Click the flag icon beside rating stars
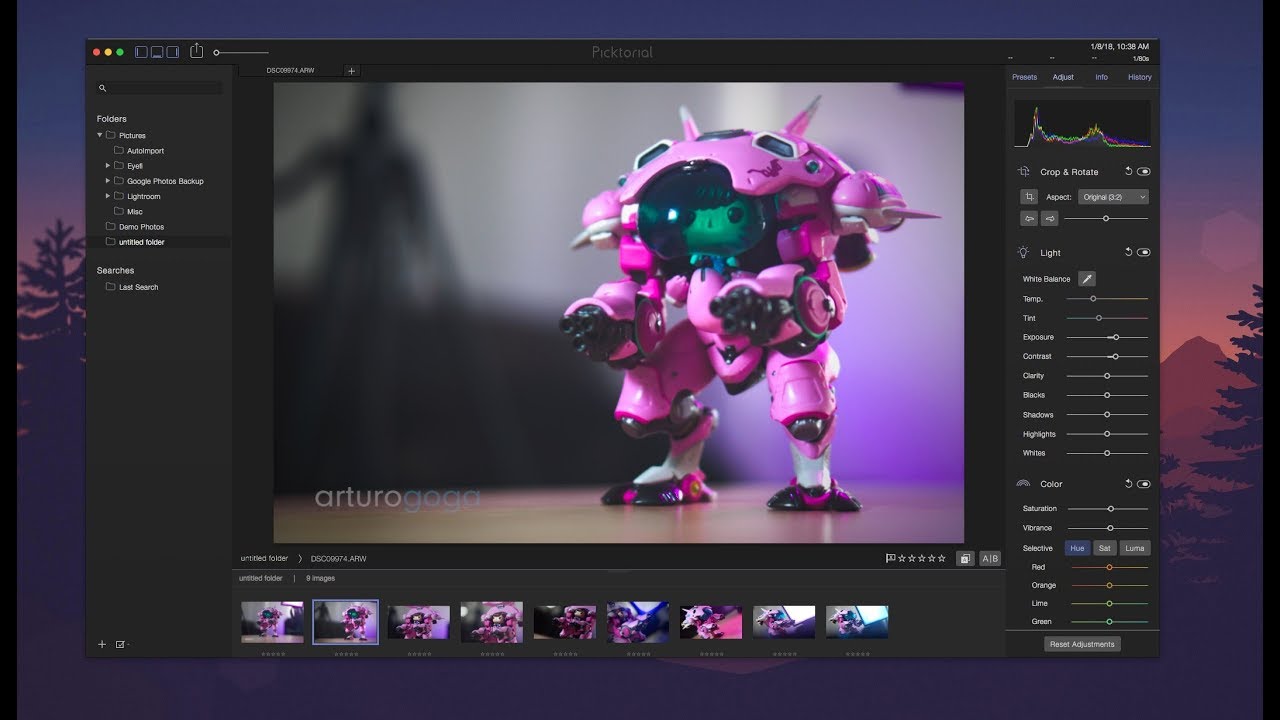Image resolution: width=1280 pixels, height=720 pixels. pos(890,559)
